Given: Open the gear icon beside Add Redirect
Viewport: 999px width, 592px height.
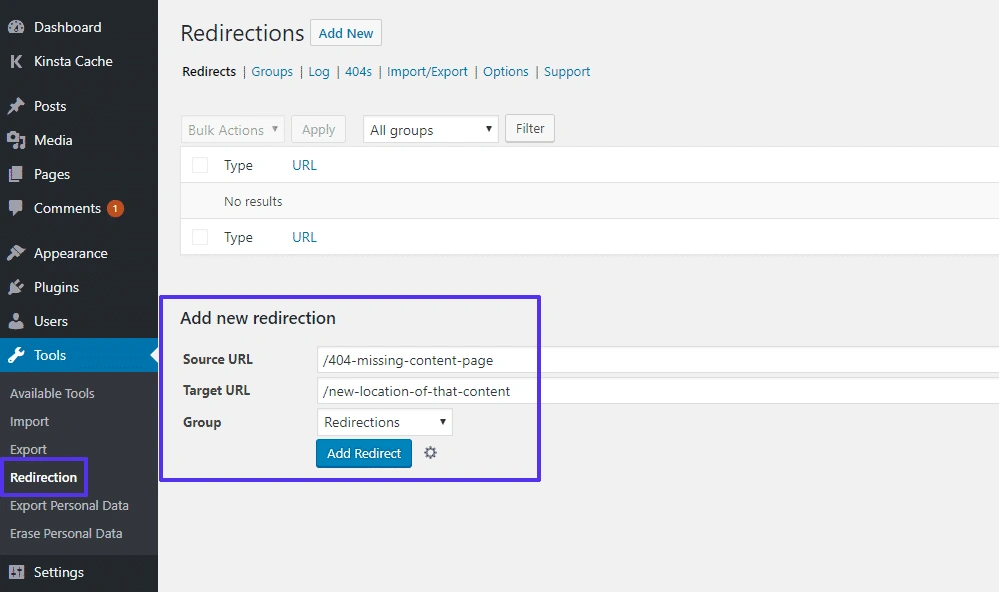Looking at the screenshot, I should [x=430, y=453].
